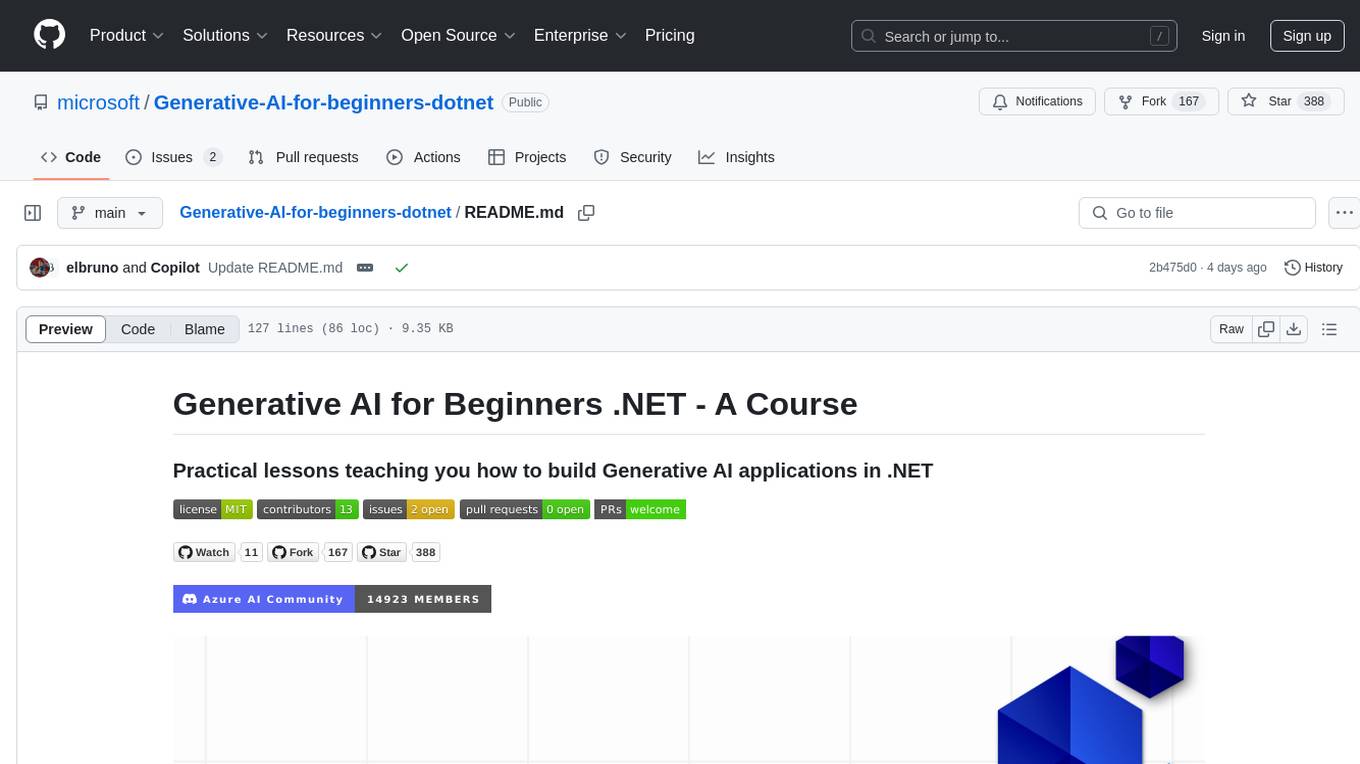Expand the Enterprise menu
1360x764 pixels.
tap(580, 35)
